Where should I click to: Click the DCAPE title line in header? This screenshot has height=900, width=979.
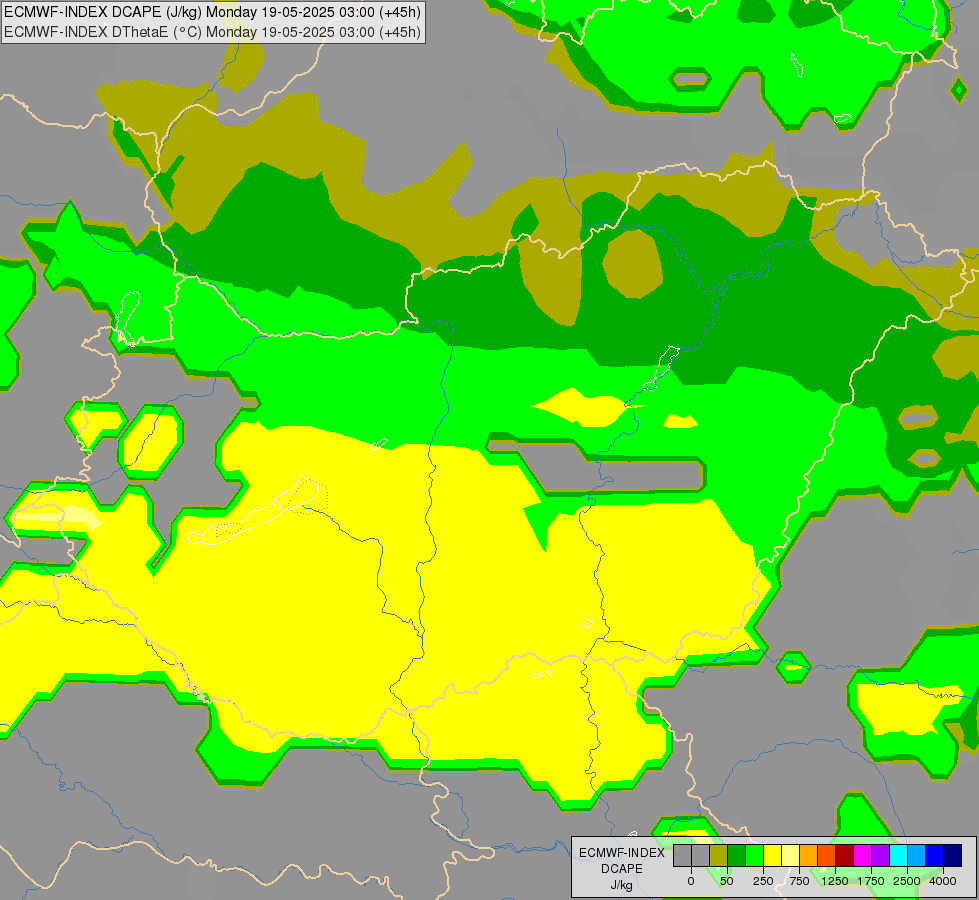click(x=212, y=12)
